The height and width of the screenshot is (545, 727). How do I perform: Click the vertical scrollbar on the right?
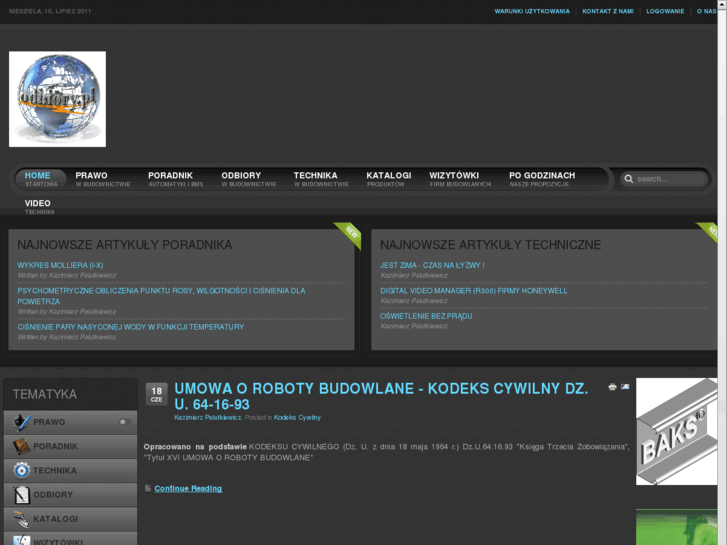722,272
